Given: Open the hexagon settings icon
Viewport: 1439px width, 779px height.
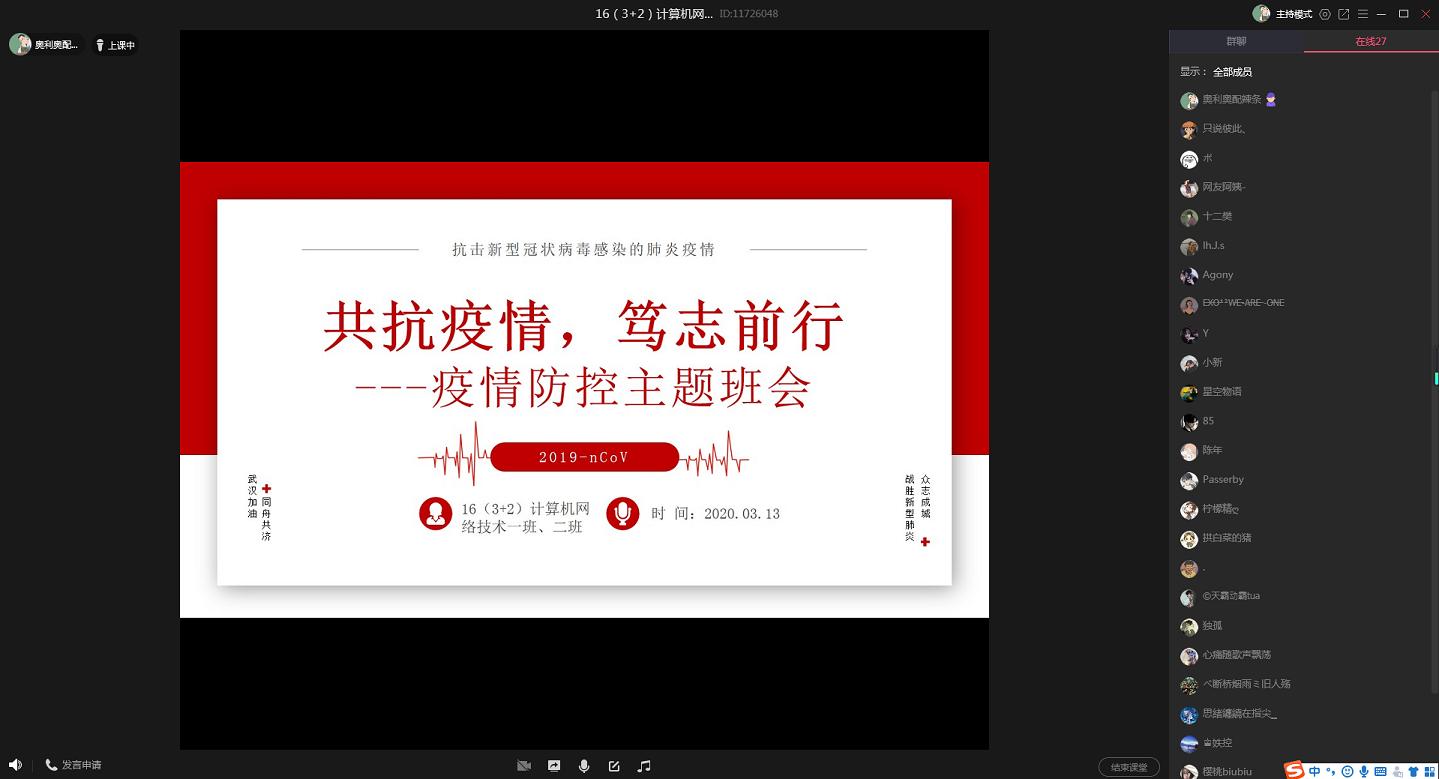Looking at the screenshot, I should (x=1325, y=14).
